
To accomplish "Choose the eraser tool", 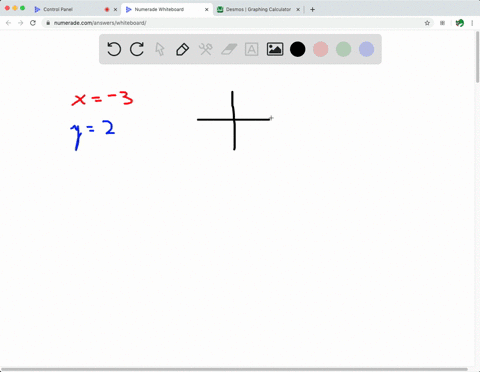I will click(x=229, y=49).
